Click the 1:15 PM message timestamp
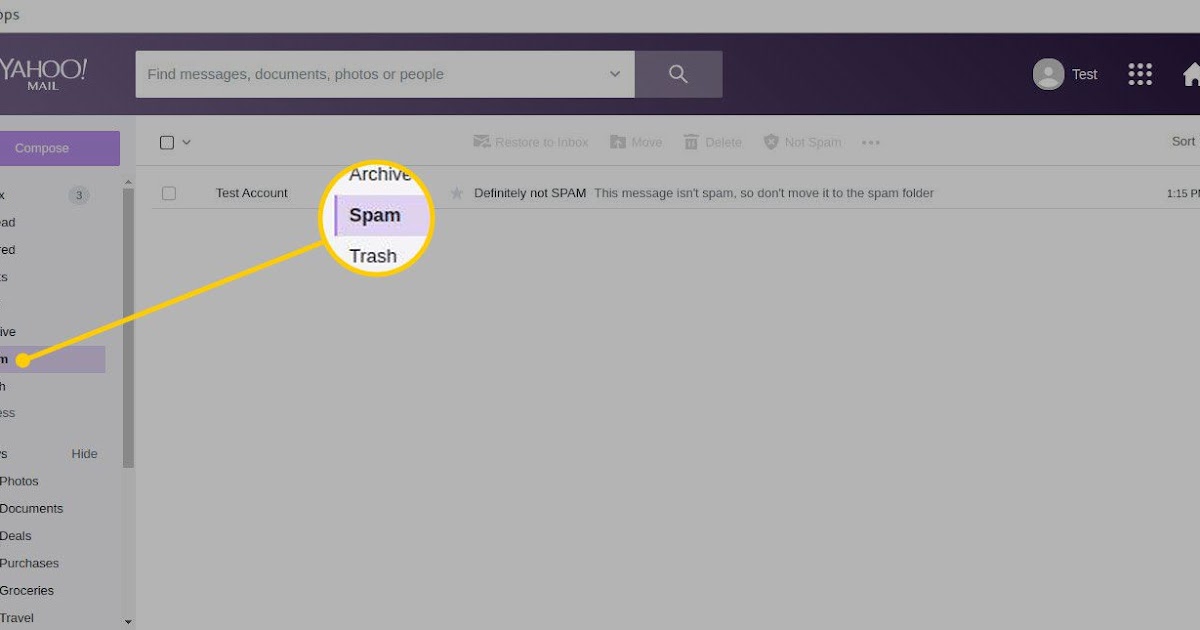 click(1183, 193)
